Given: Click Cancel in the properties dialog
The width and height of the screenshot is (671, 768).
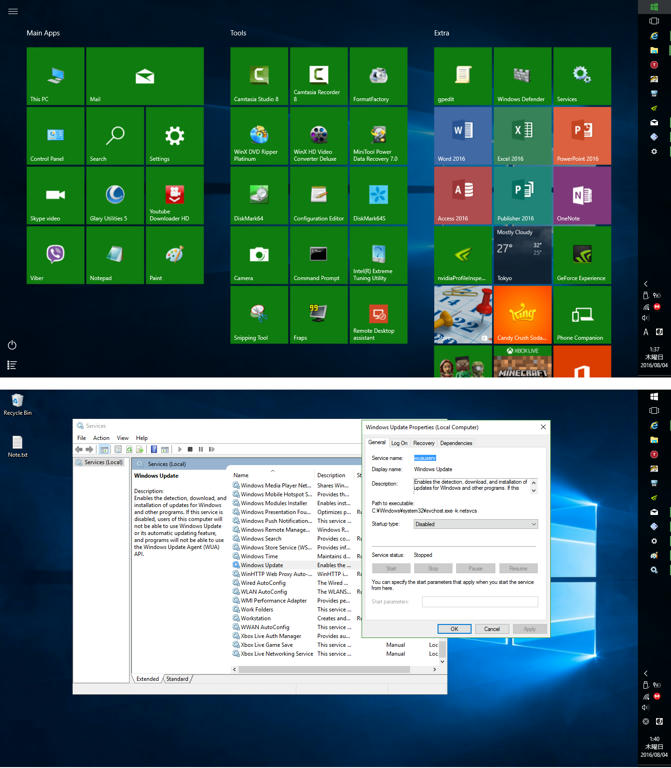Looking at the screenshot, I should click(491, 629).
